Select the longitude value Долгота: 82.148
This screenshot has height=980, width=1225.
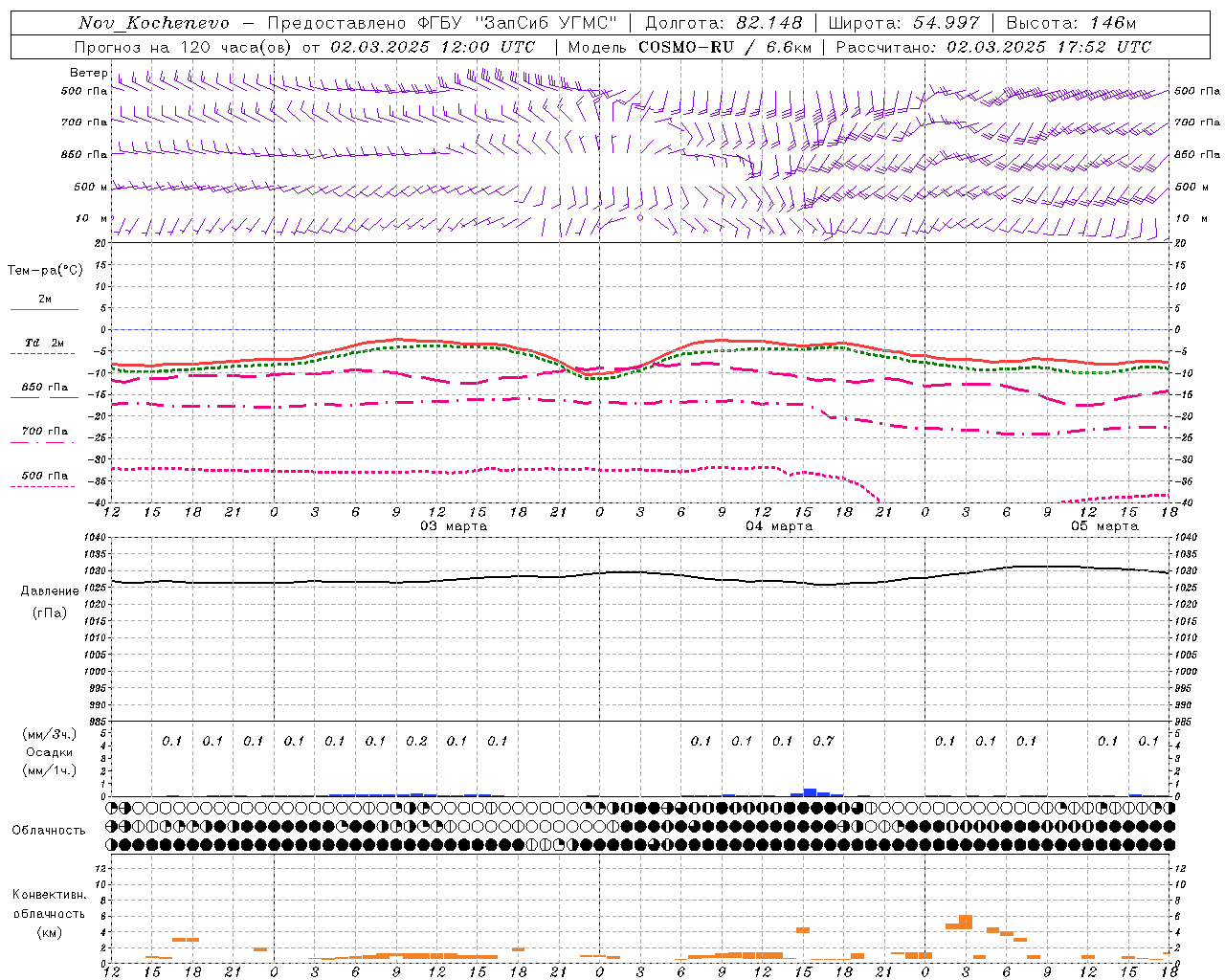[x=724, y=23]
